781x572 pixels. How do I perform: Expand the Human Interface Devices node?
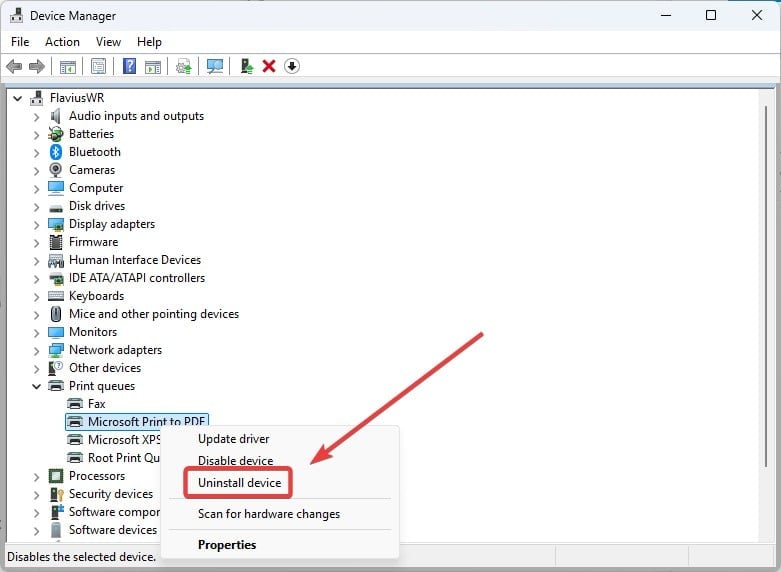[x=36, y=261]
